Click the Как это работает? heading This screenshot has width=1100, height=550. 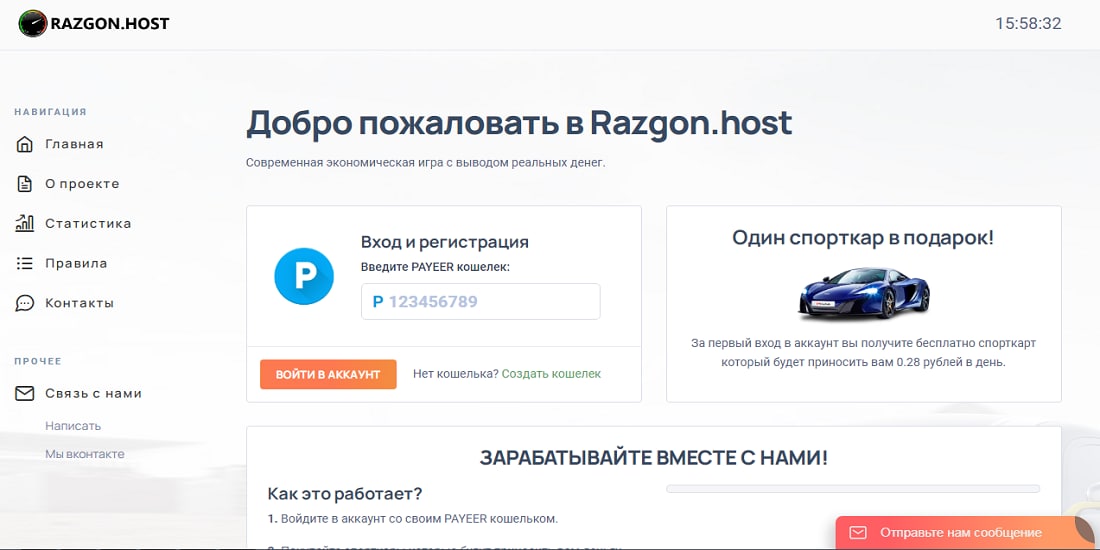pyautogui.click(x=345, y=494)
